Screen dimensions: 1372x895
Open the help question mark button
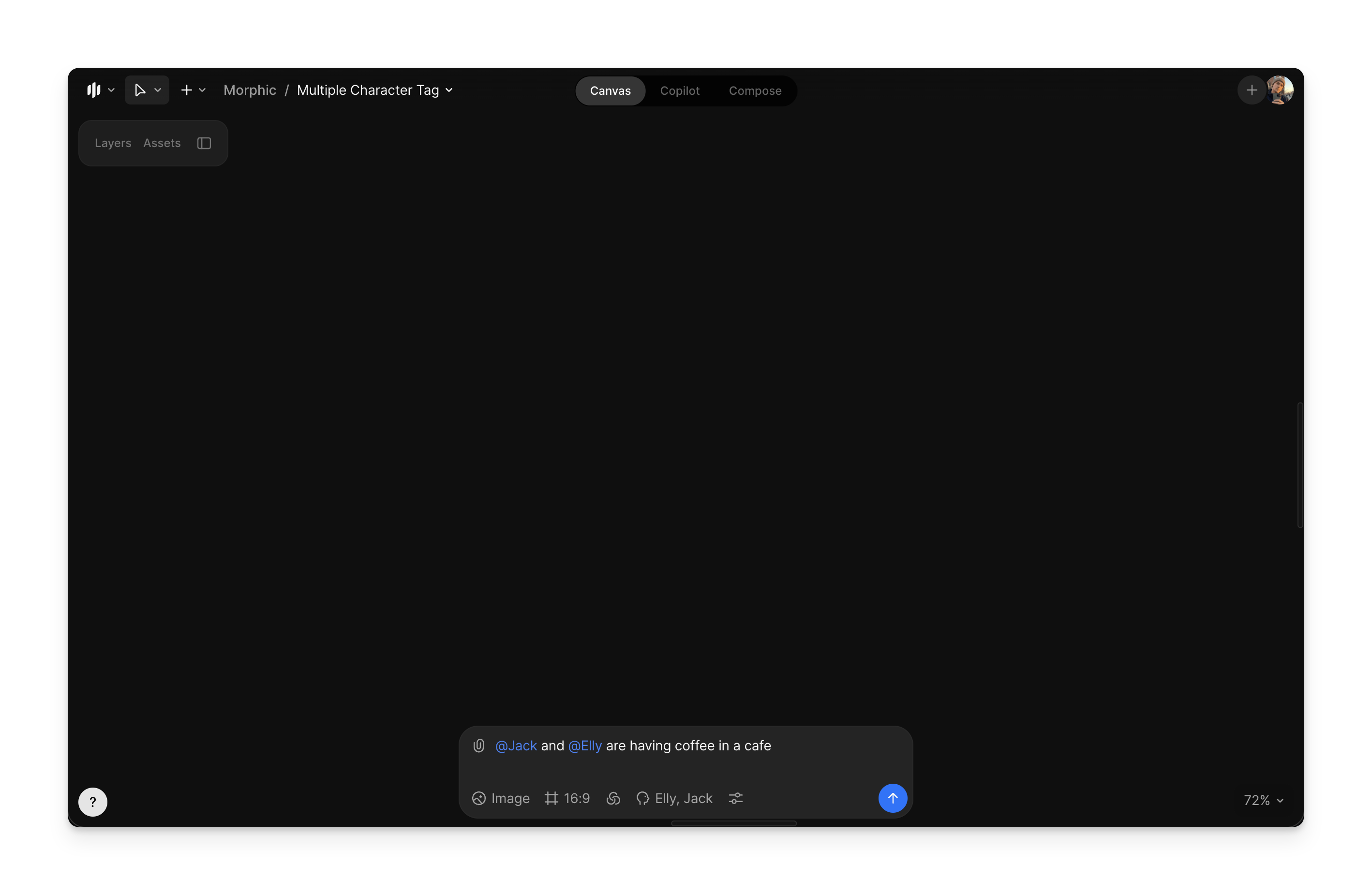tap(93, 802)
